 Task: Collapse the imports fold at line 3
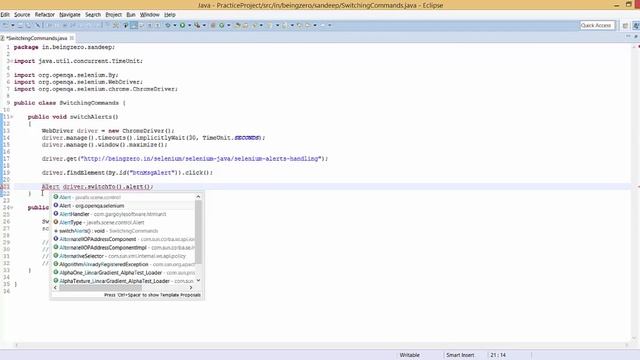(11, 61)
